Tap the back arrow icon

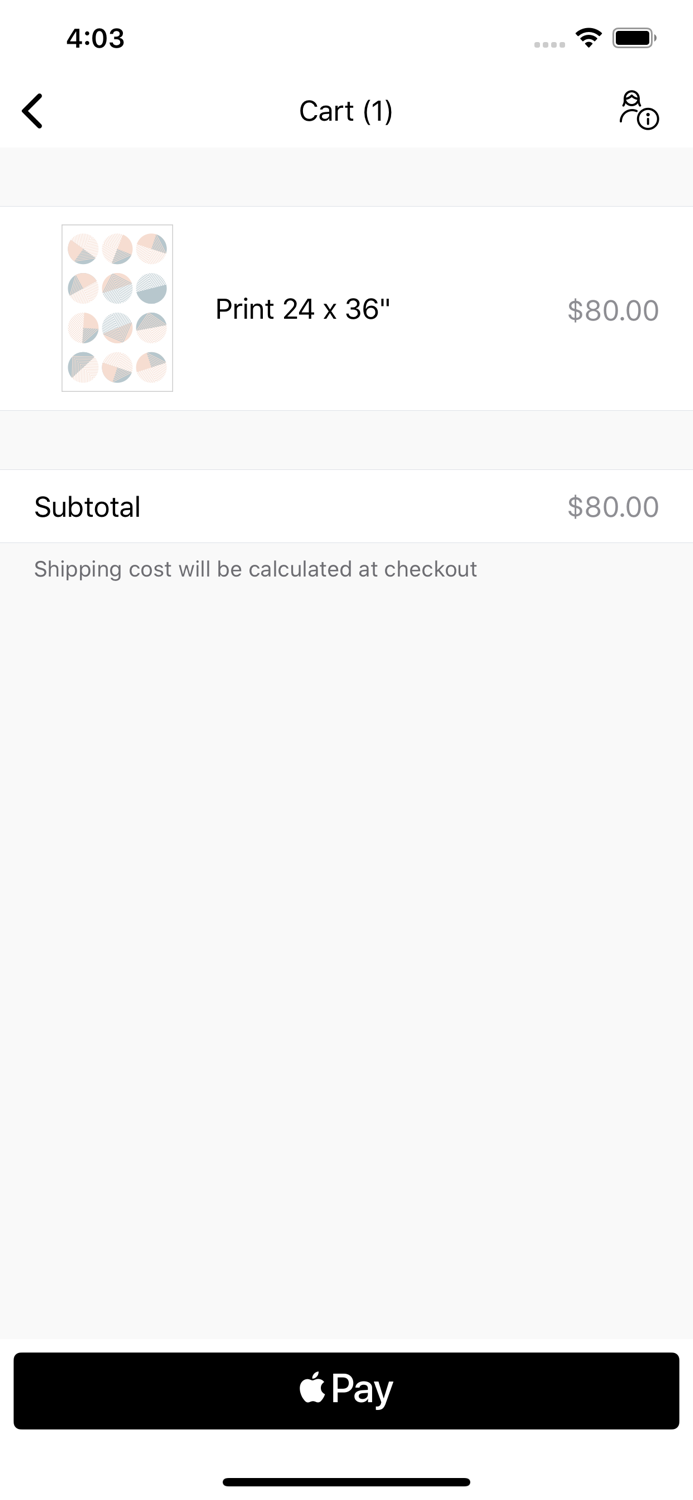tap(33, 111)
